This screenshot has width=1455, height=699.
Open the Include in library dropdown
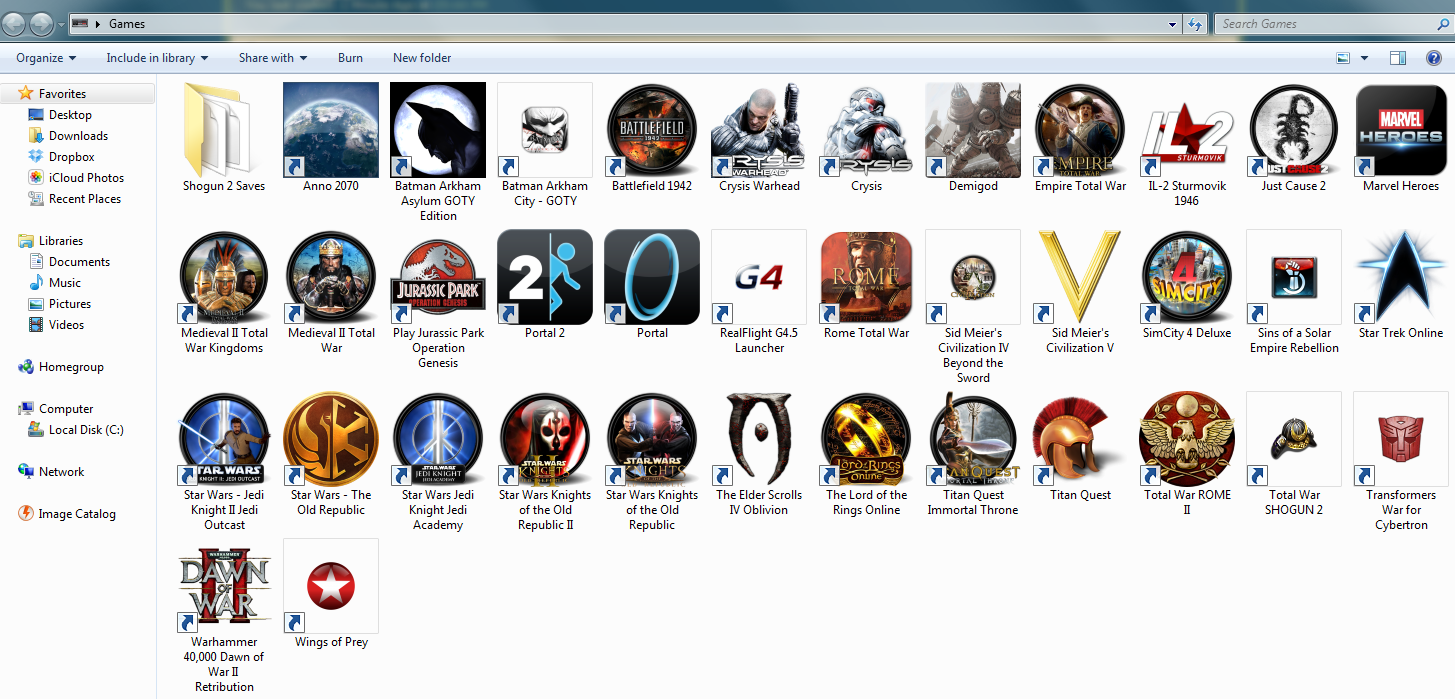158,58
